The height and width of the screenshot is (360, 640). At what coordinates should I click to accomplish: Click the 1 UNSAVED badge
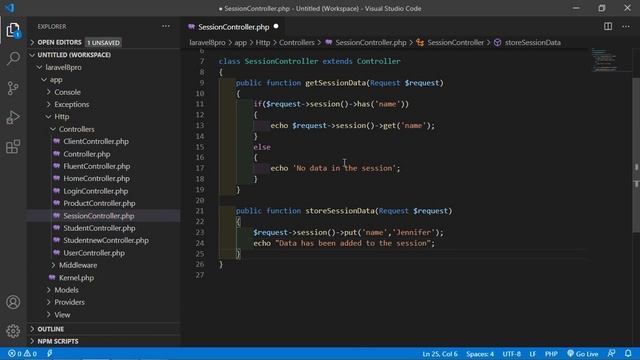click(x=103, y=42)
